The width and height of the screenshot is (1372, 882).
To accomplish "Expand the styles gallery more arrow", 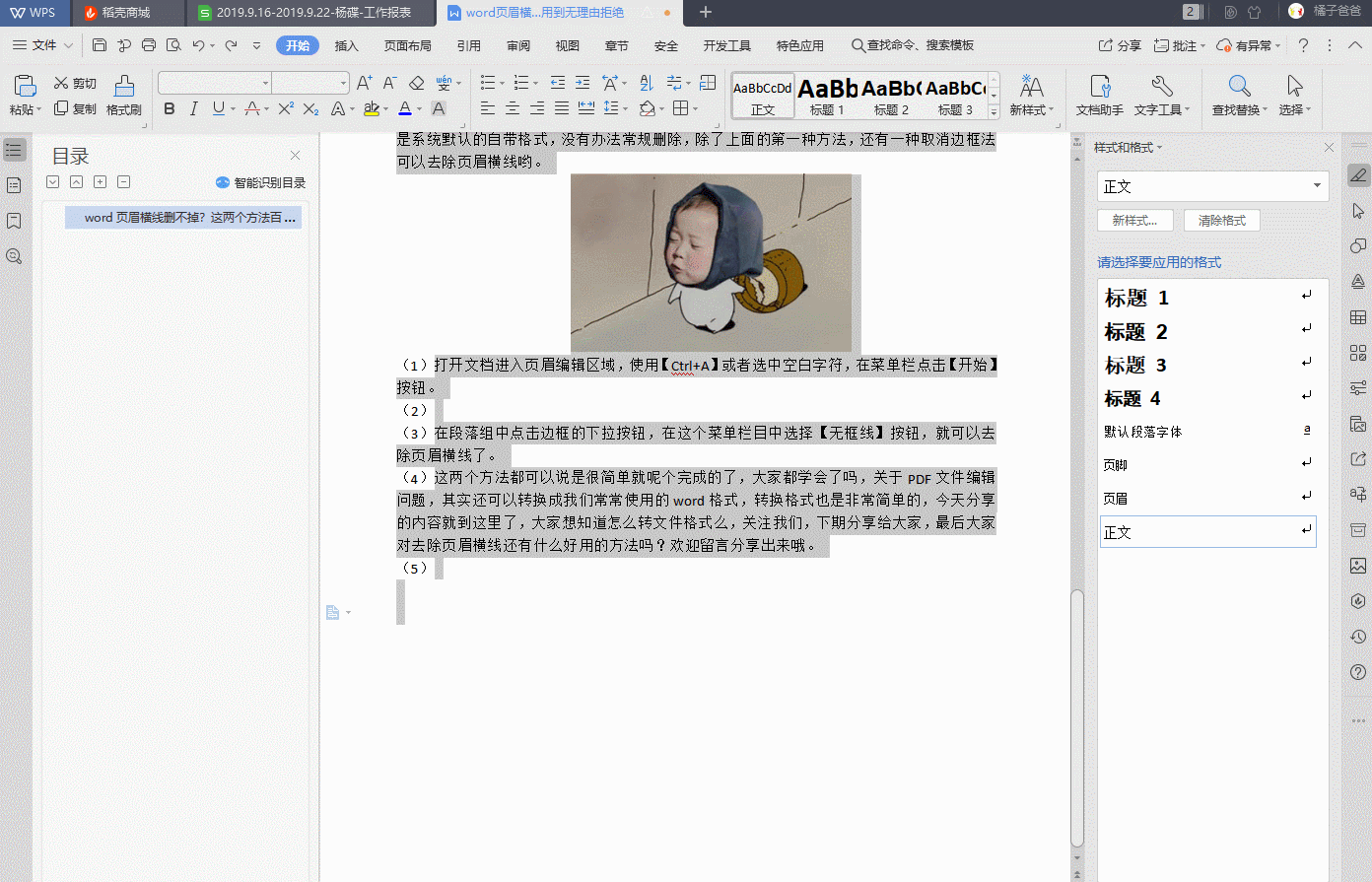I will coord(994,111).
